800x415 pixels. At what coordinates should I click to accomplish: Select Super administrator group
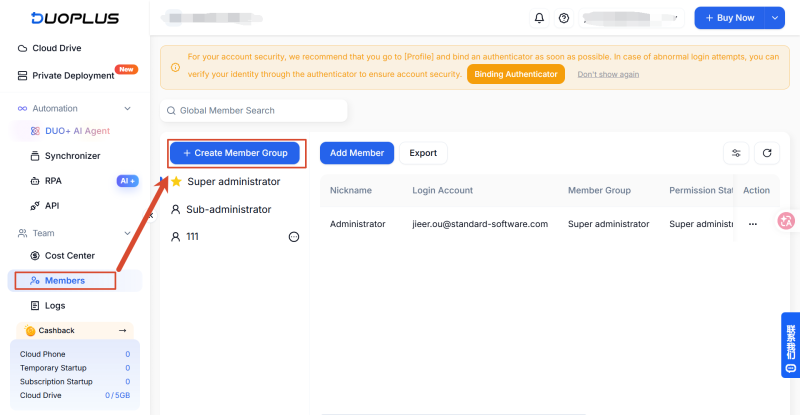(234, 182)
